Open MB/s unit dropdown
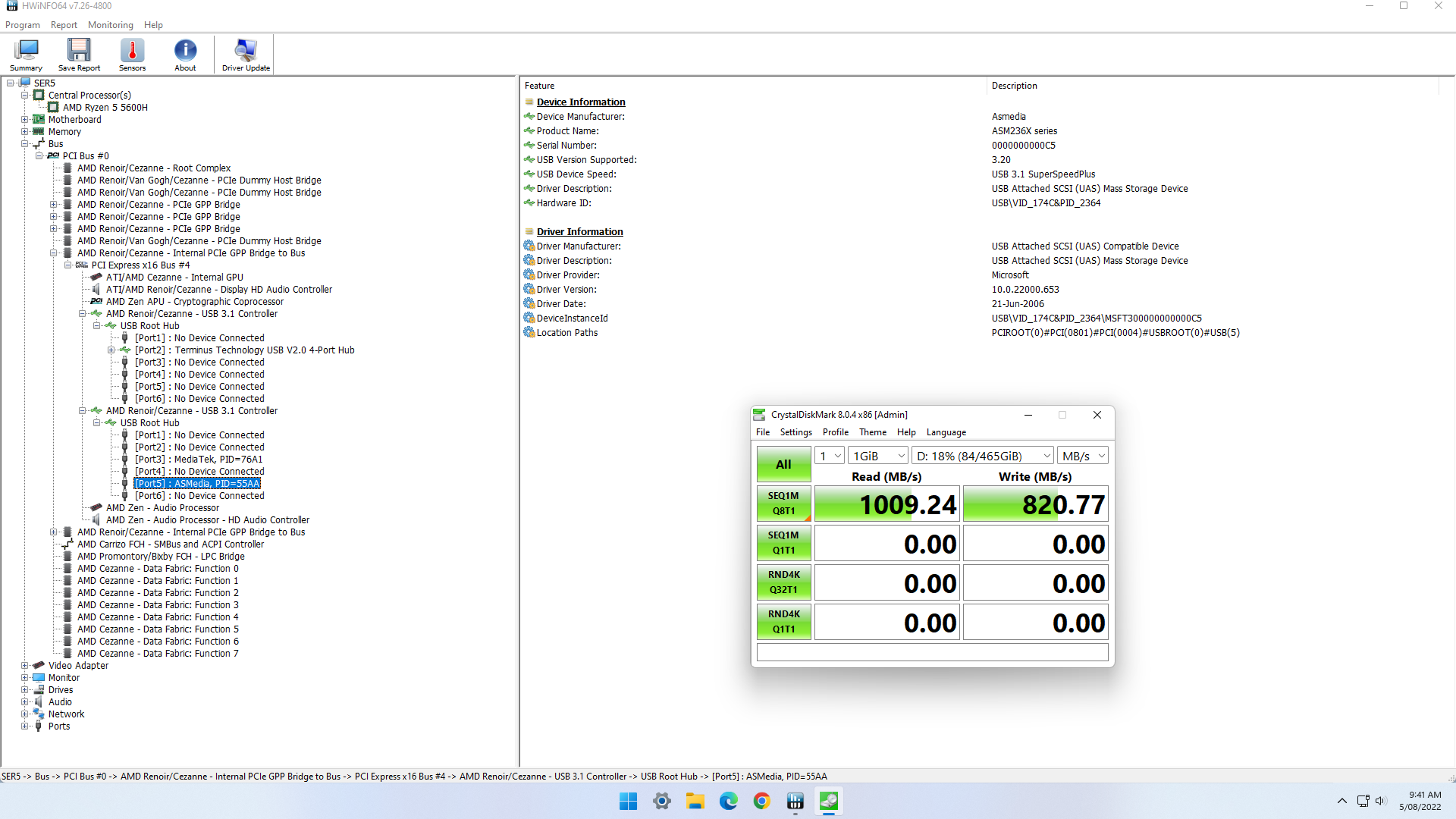 [1083, 456]
